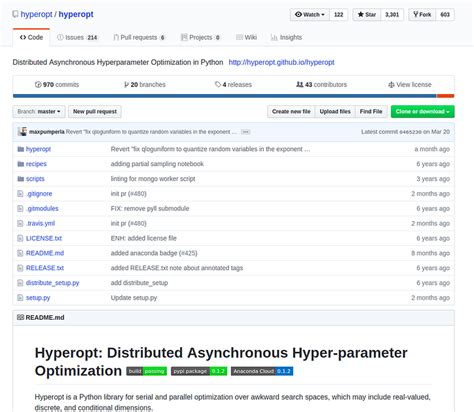Click the recipes folder icon
This screenshot has height=412, width=474.
click(x=21, y=164)
